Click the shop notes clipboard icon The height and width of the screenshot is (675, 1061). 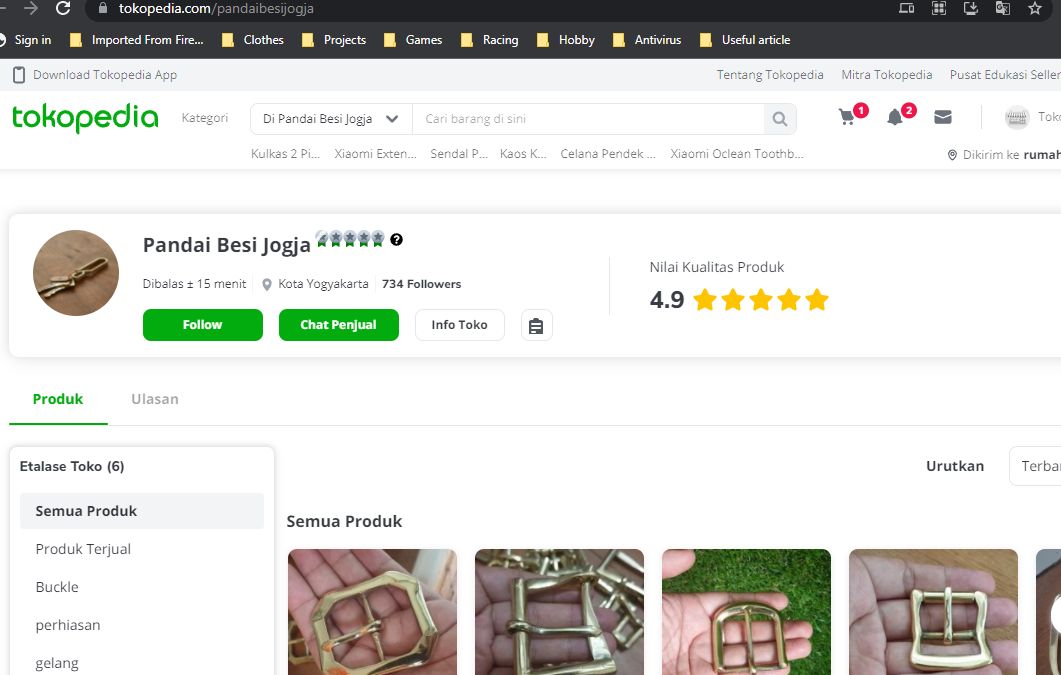coord(536,326)
